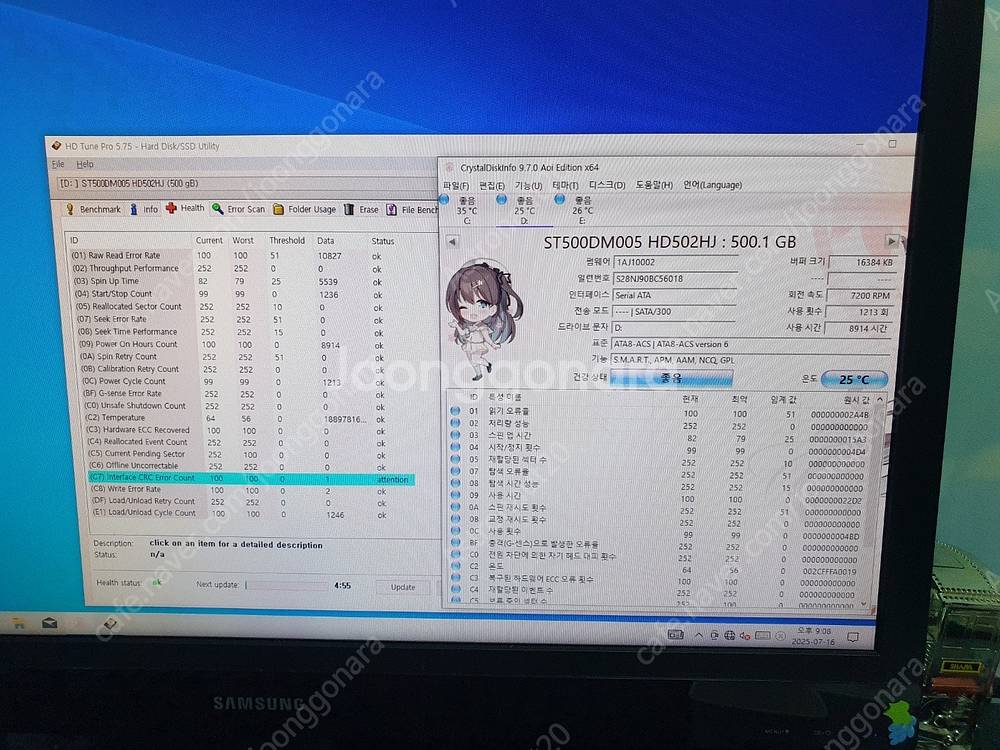Click the Benchmark lightbulb icon

(70, 209)
